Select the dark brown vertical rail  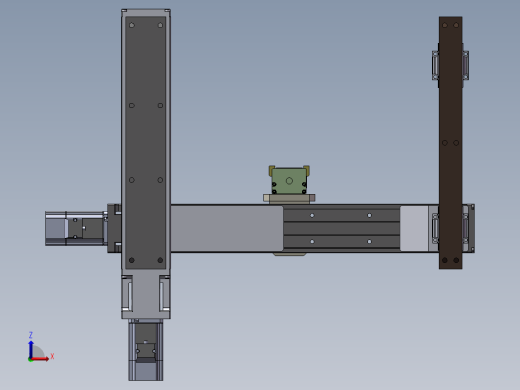click(450, 143)
